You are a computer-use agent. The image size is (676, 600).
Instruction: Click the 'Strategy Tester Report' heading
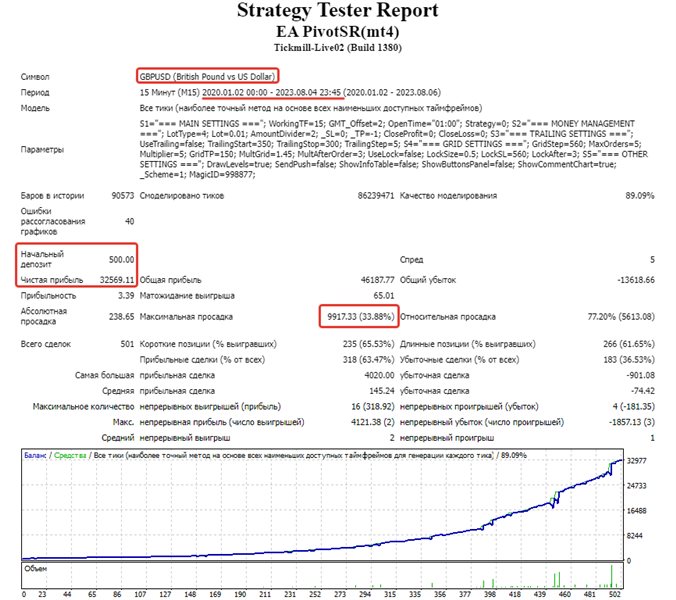click(338, 11)
